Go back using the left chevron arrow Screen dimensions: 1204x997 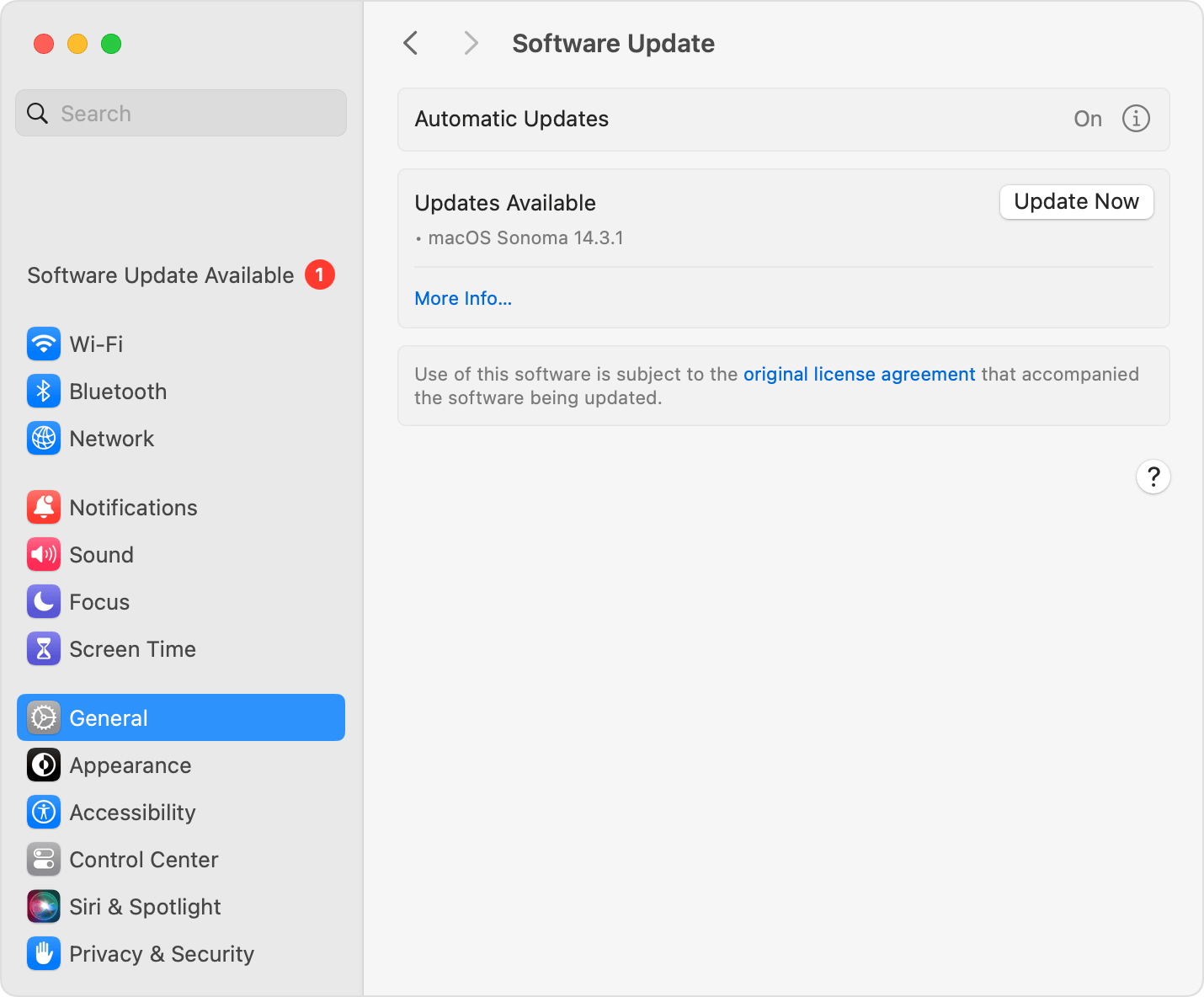(x=410, y=43)
